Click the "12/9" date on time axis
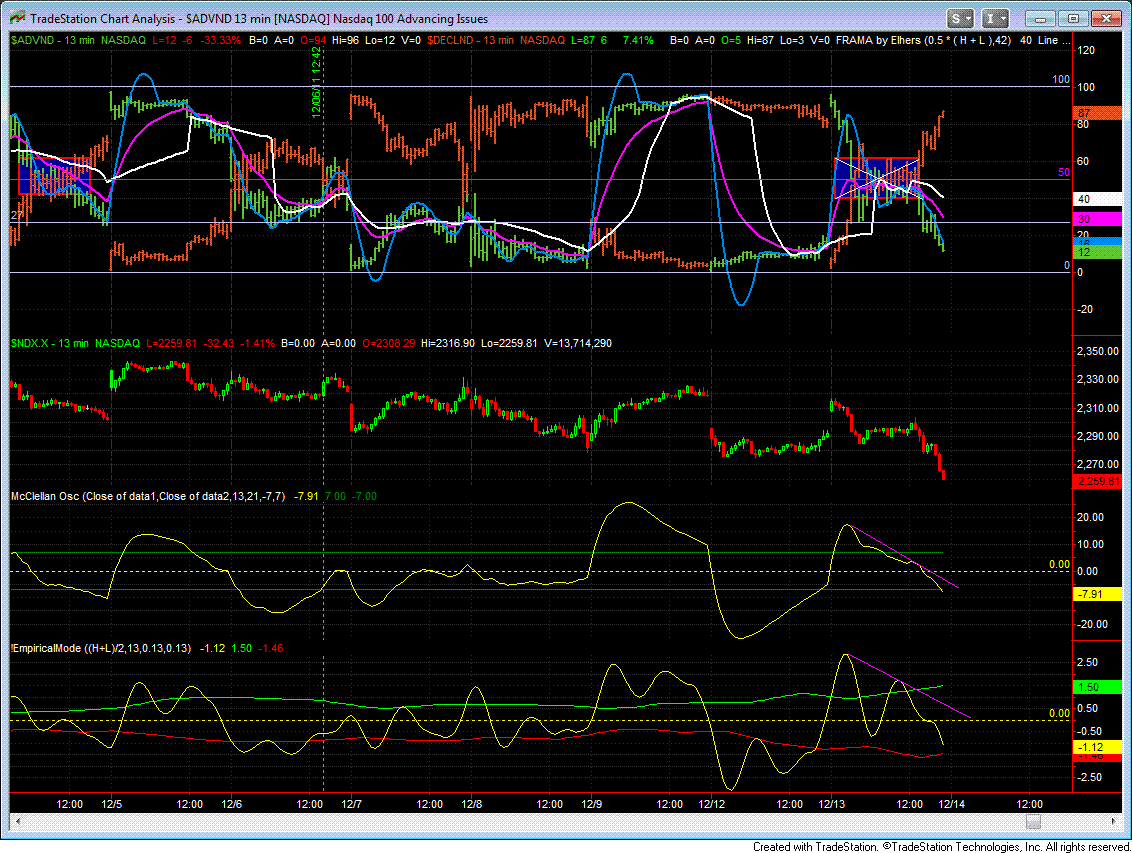The width and height of the screenshot is (1132, 853). click(x=591, y=804)
